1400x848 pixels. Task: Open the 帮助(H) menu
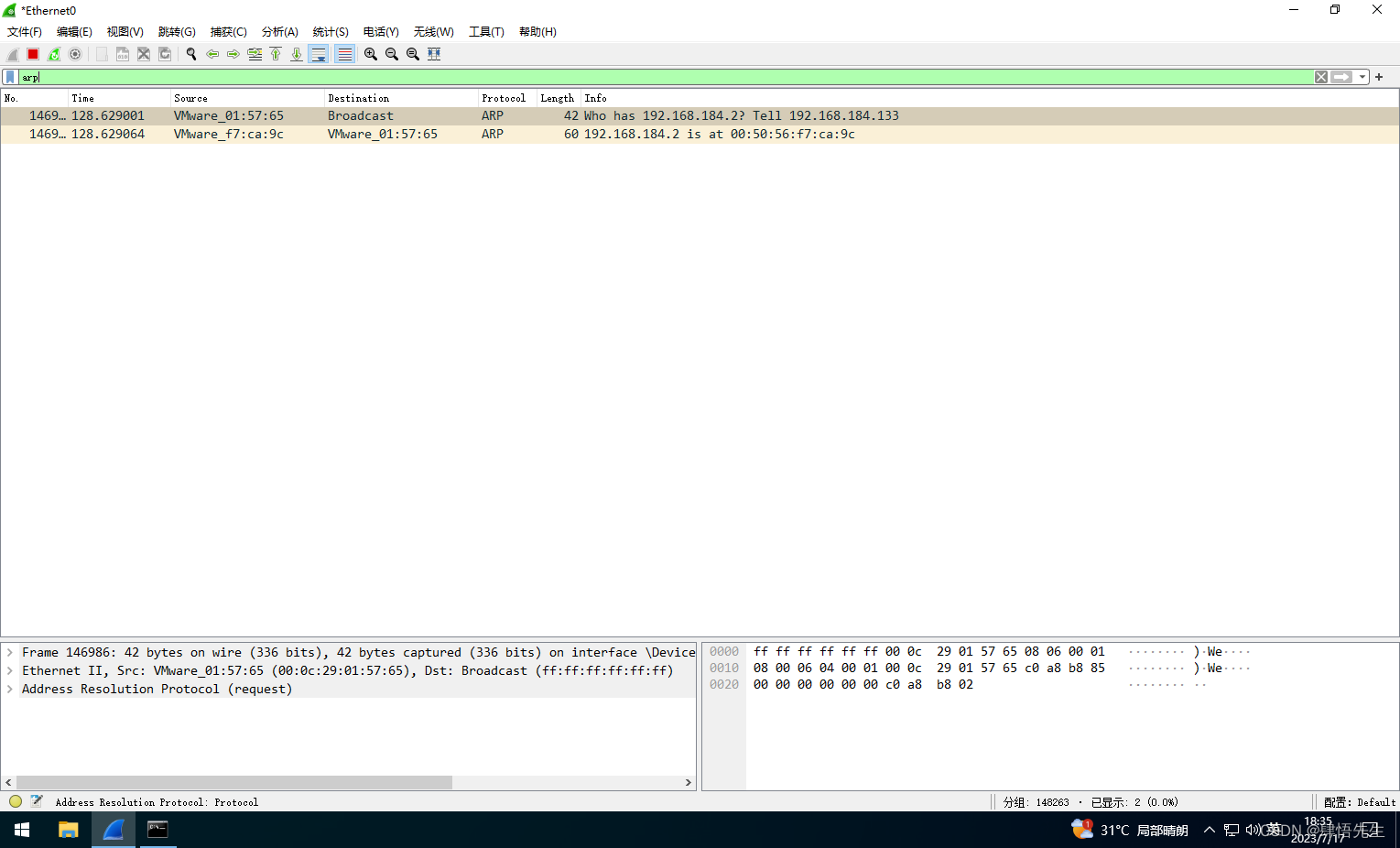(537, 31)
